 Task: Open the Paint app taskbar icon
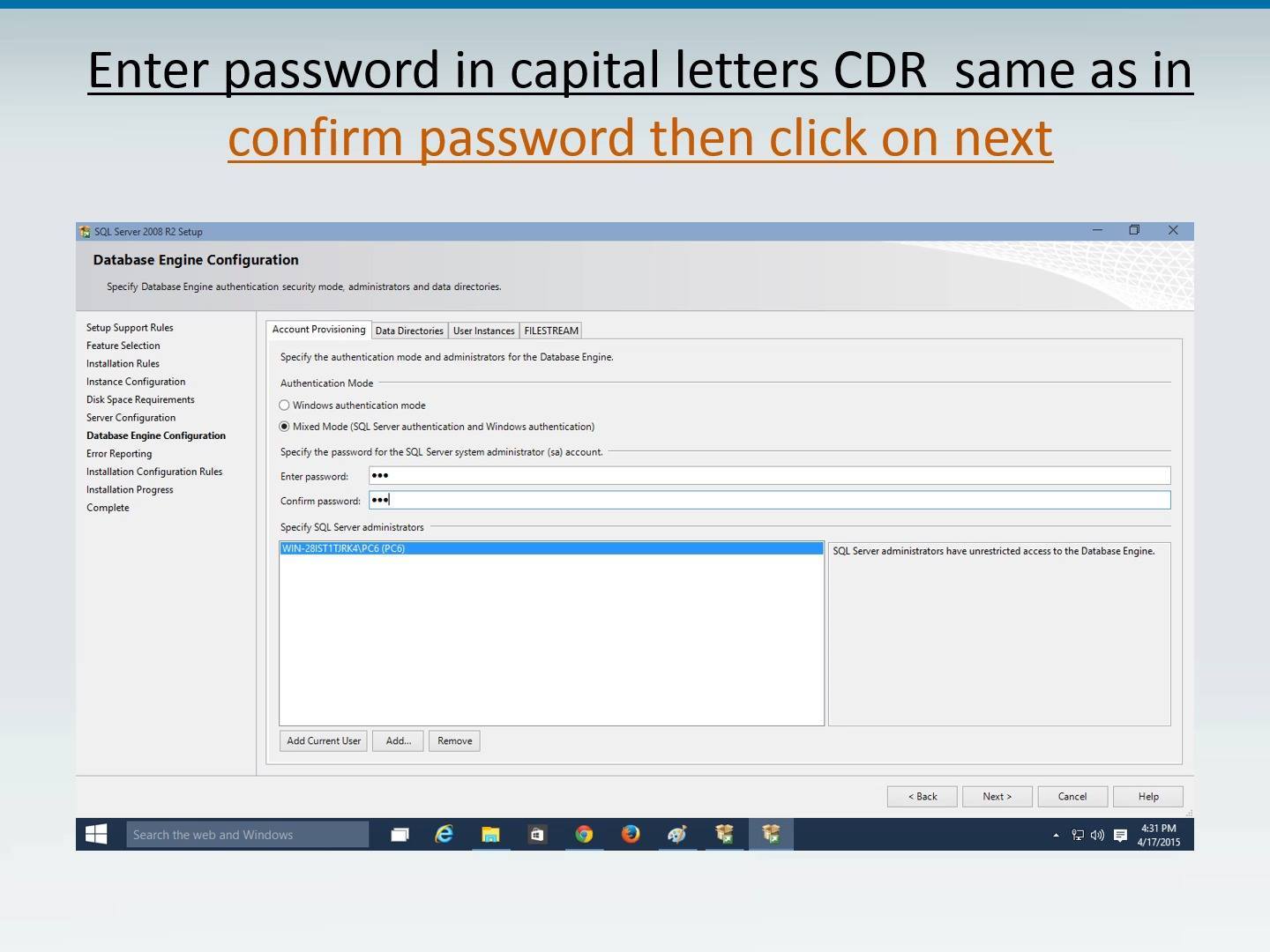click(x=676, y=834)
